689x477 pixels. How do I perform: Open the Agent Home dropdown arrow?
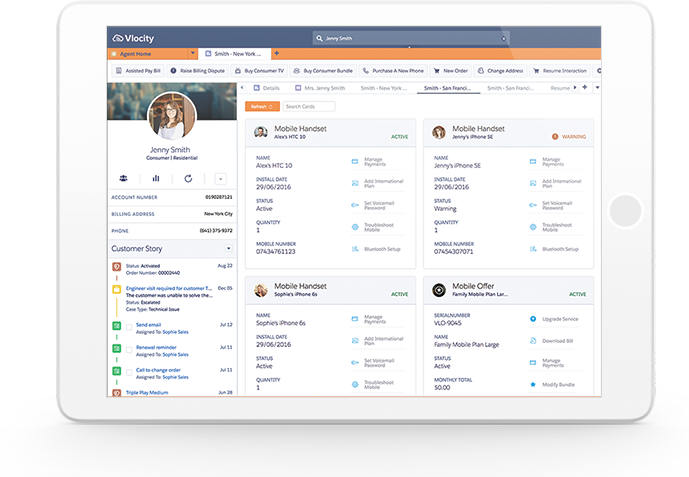click(x=192, y=53)
